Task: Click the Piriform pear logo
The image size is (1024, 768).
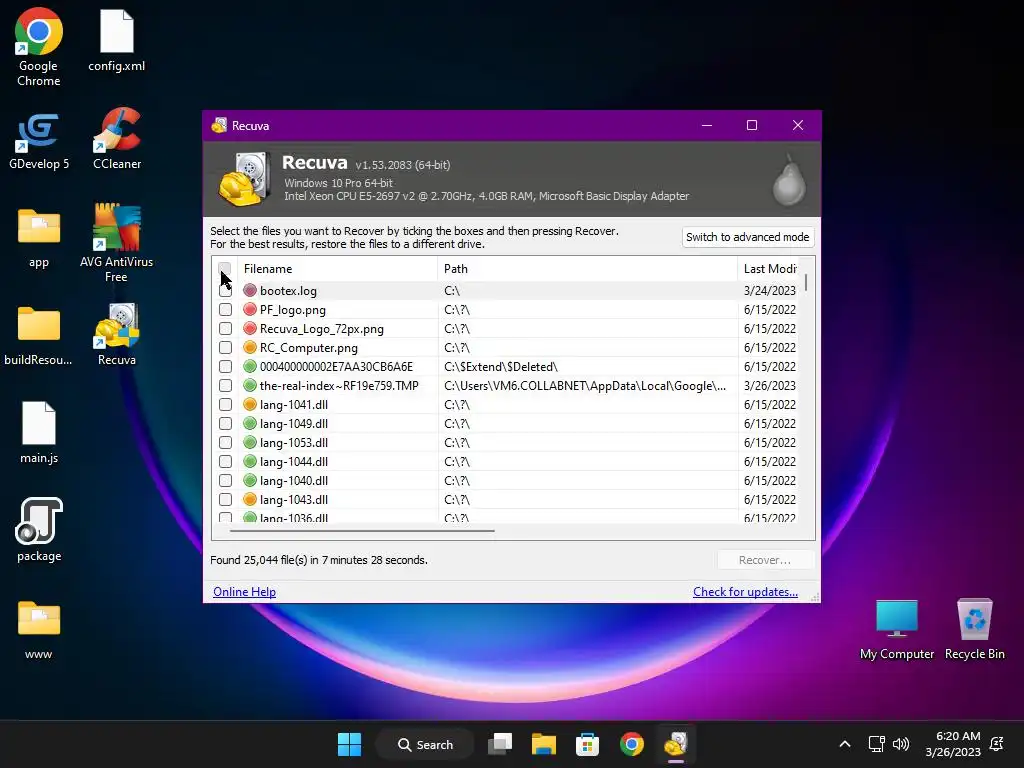Action: click(789, 181)
